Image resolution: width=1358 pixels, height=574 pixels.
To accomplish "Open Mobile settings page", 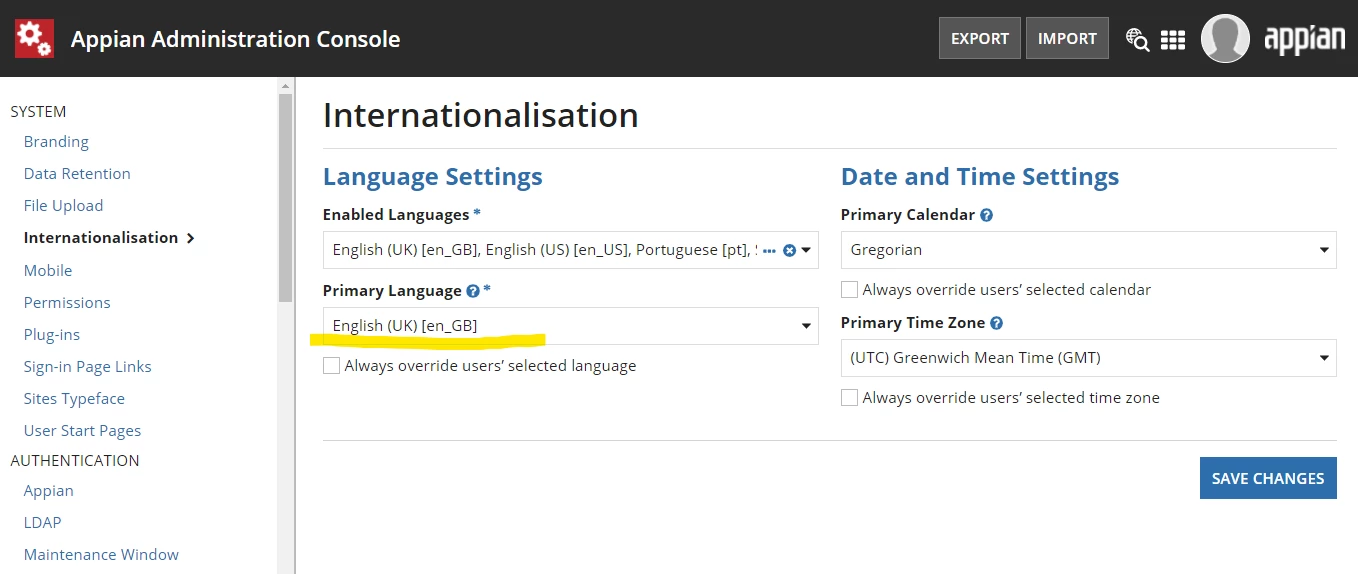I will 48,271.
